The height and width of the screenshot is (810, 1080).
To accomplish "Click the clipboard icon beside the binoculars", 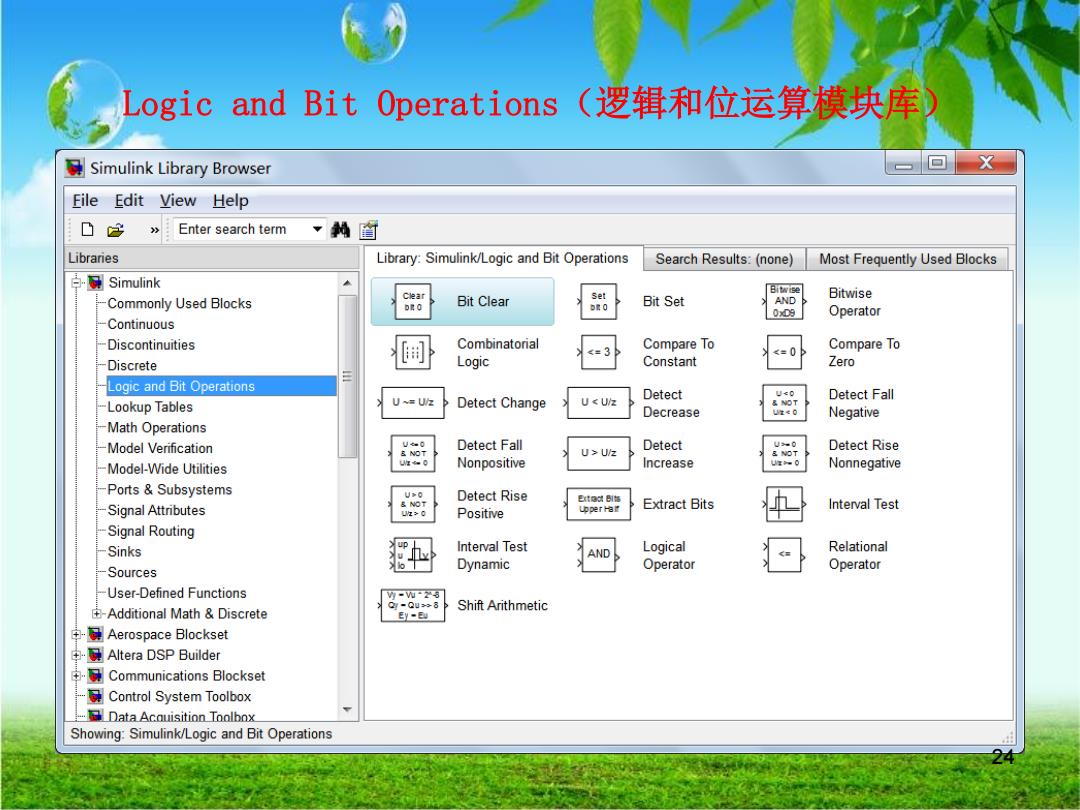I will tap(368, 229).
